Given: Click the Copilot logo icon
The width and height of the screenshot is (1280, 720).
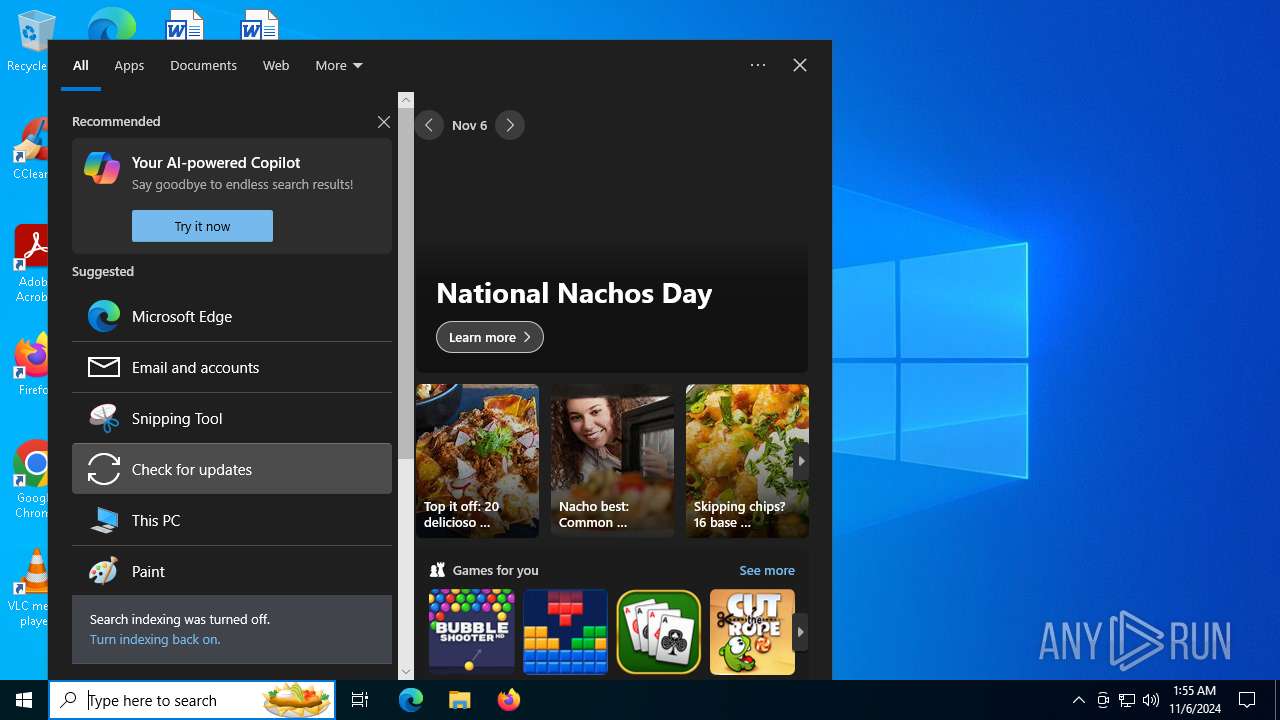Looking at the screenshot, I should [x=102, y=168].
